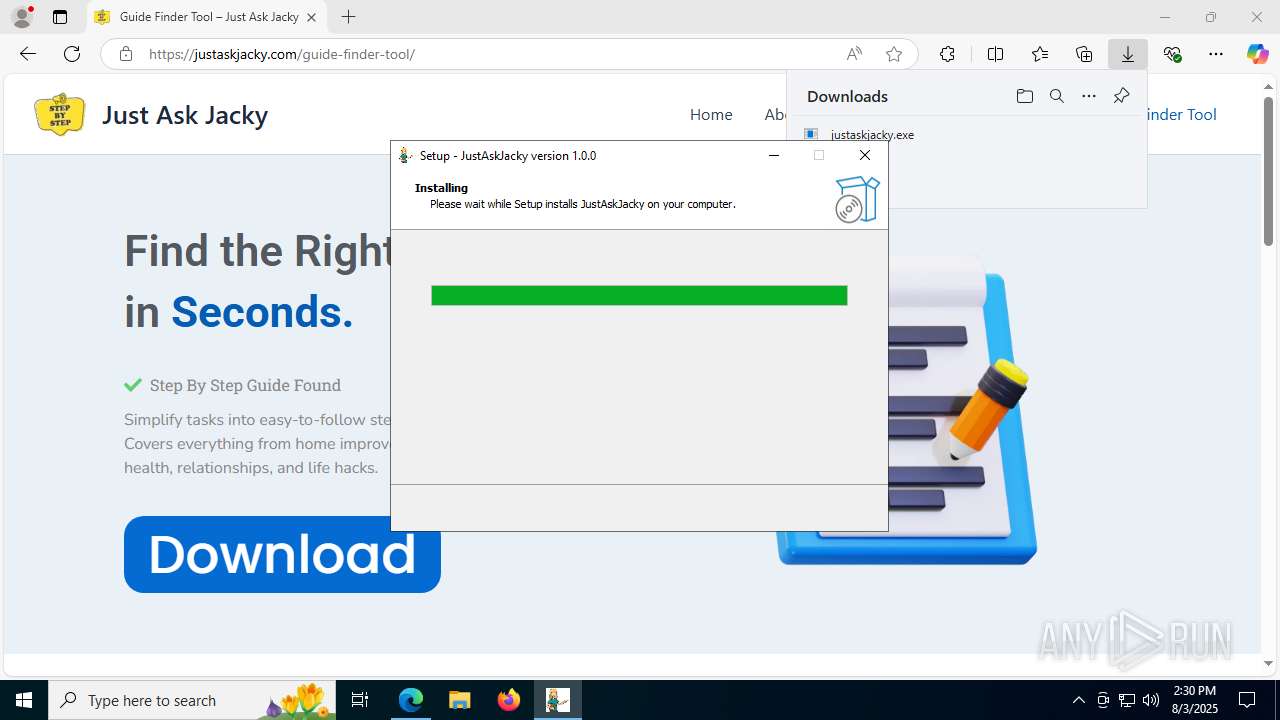Select the JustAskJacky setup taskbar icon

(557, 700)
